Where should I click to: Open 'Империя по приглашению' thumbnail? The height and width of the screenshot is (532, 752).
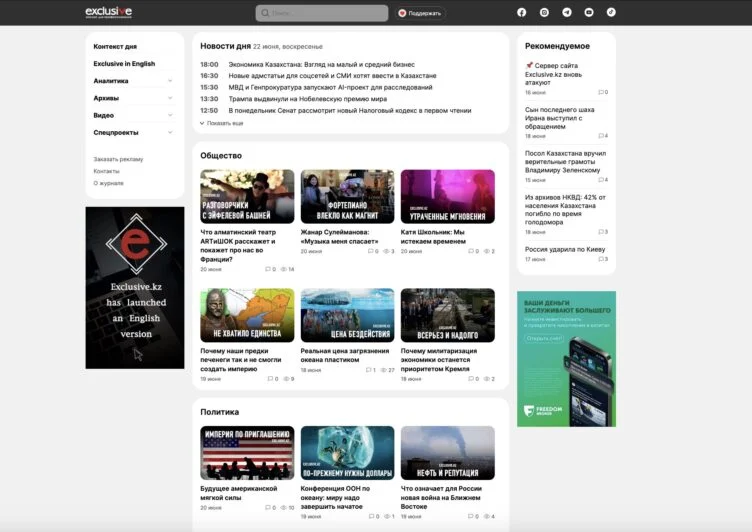click(x=247, y=453)
